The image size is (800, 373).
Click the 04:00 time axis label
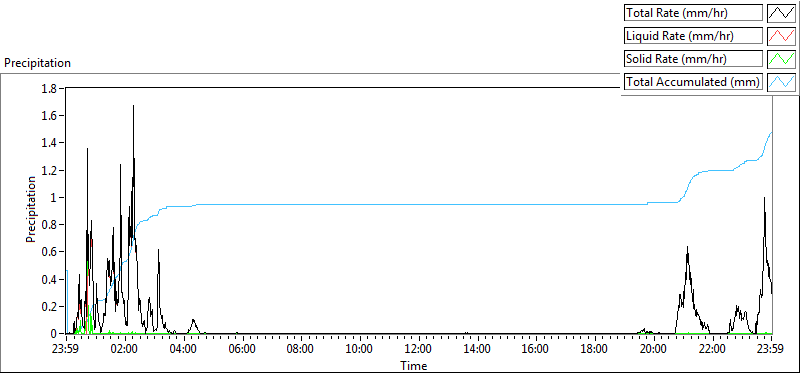(x=184, y=350)
